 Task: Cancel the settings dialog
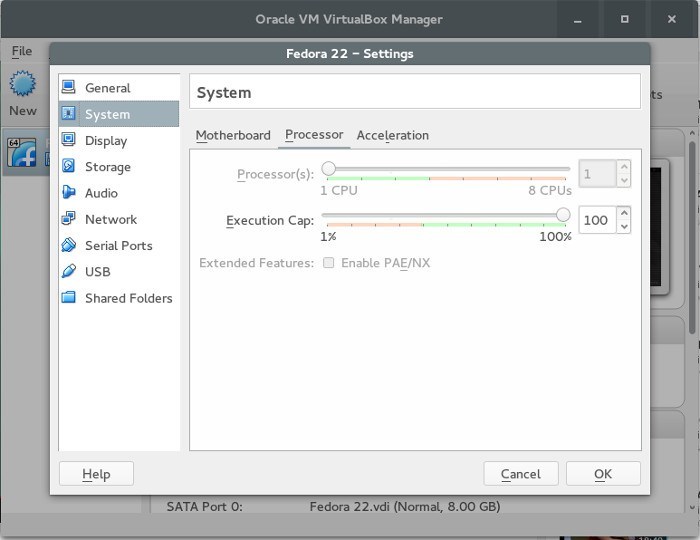pyautogui.click(x=521, y=474)
